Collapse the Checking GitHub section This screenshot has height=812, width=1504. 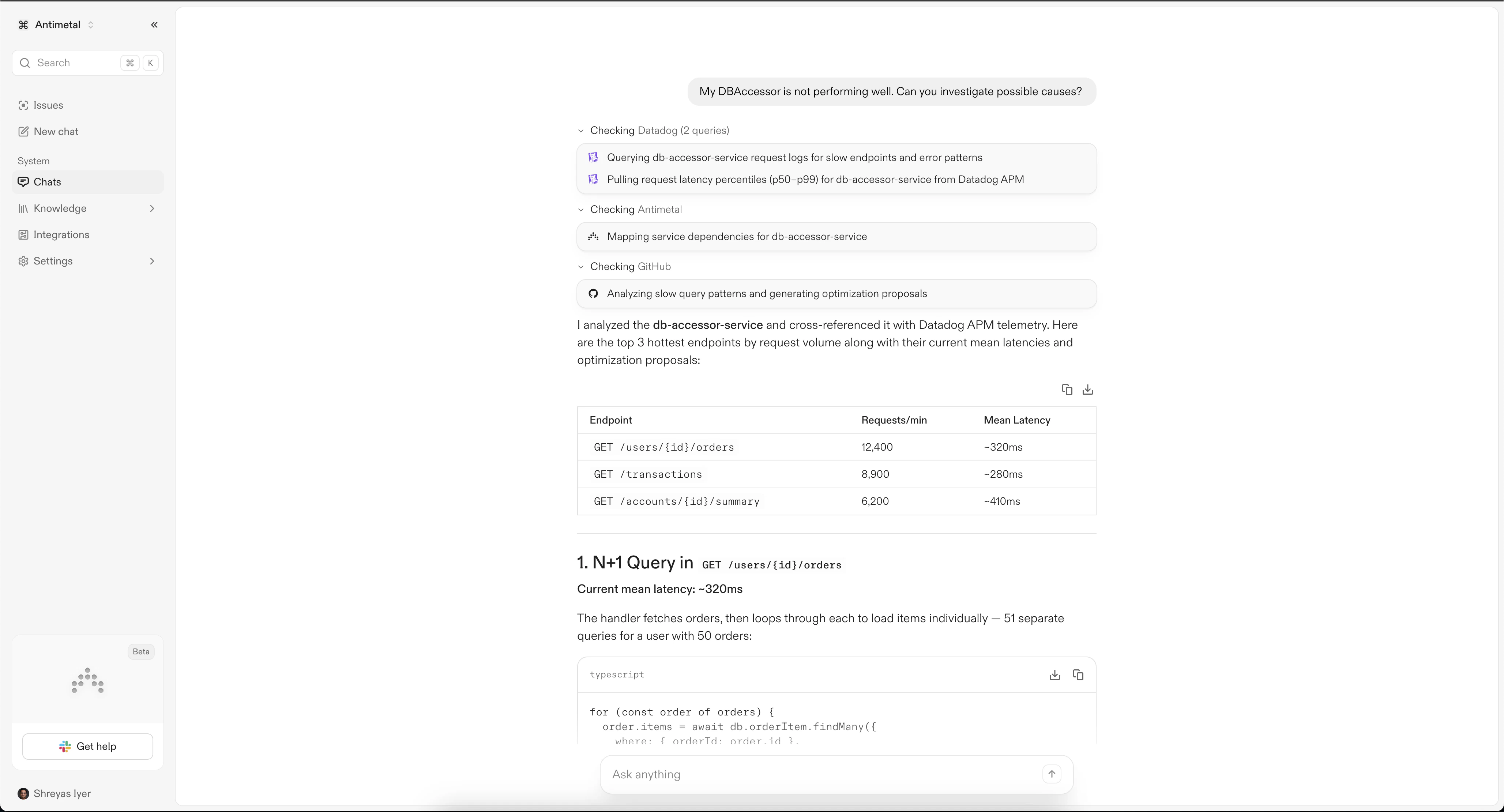click(580, 267)
